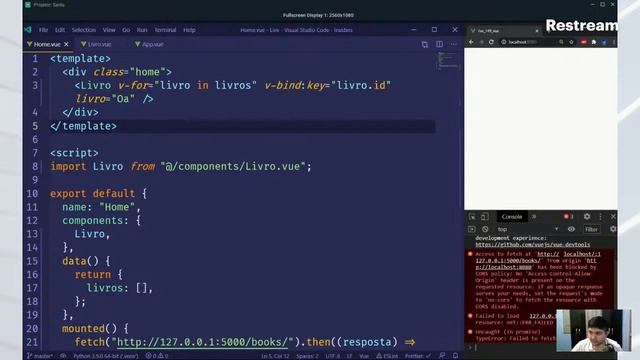Close the Home.vue editor tab
Image resolution: width=640 pixels, height=360 pixels.
point(66,44)
